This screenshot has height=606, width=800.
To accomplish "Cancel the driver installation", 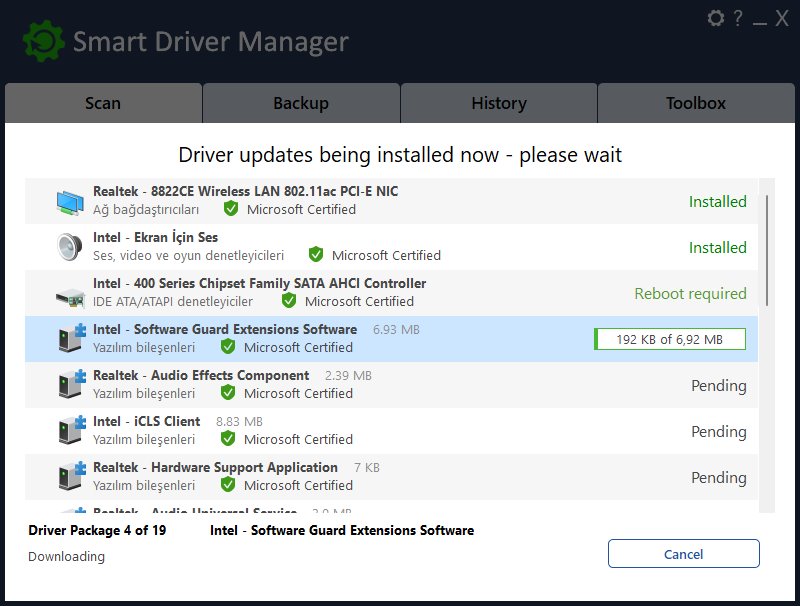I will tap(684, 553).
